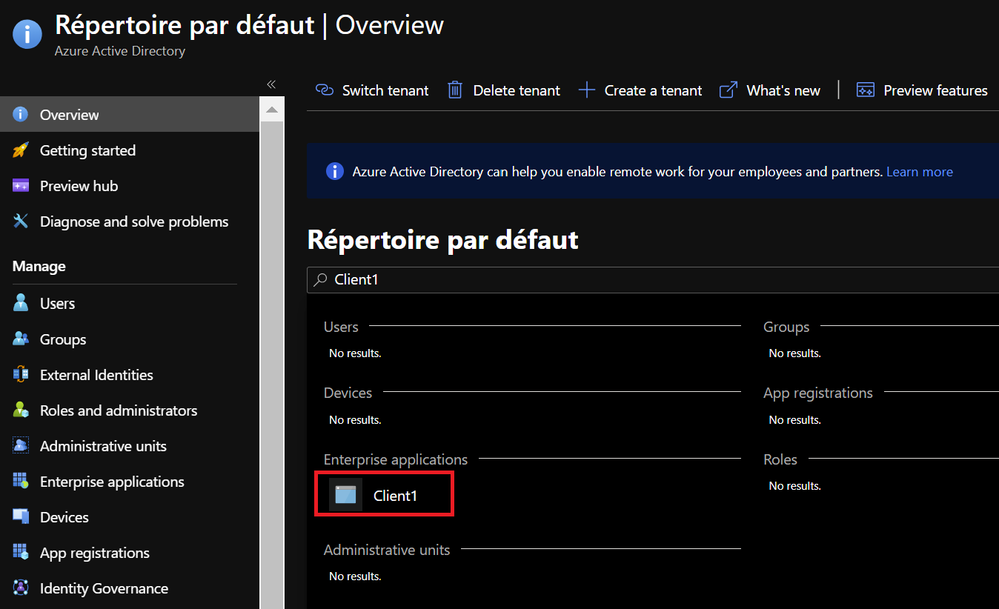Click the Overview info icon in sidebar

(x=20, y=114)
